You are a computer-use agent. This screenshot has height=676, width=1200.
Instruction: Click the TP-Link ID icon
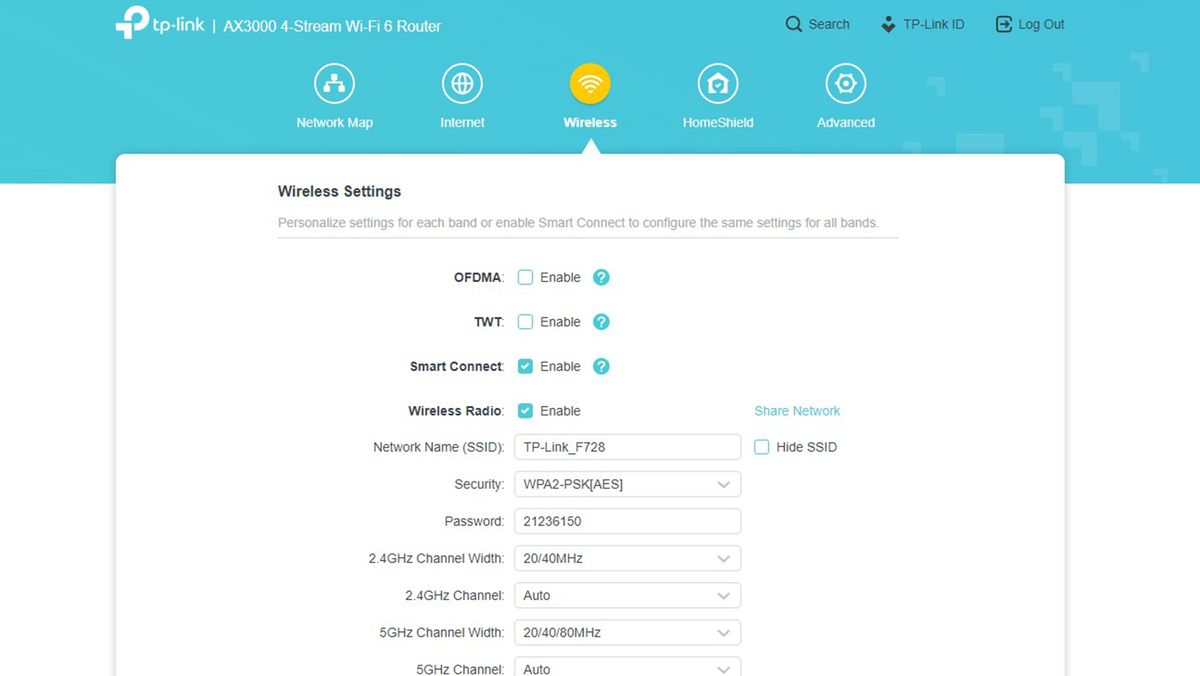pyautogui.click(x=888, y=24)
